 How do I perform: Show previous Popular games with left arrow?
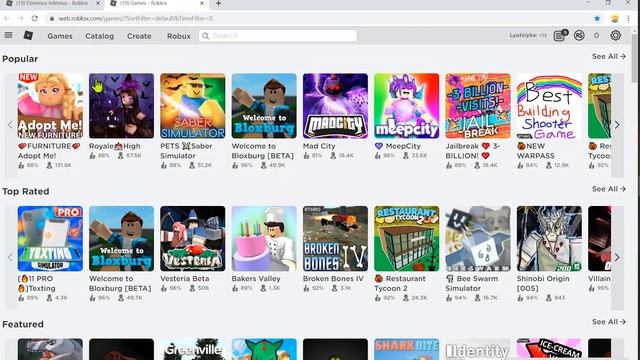point(11,125)
